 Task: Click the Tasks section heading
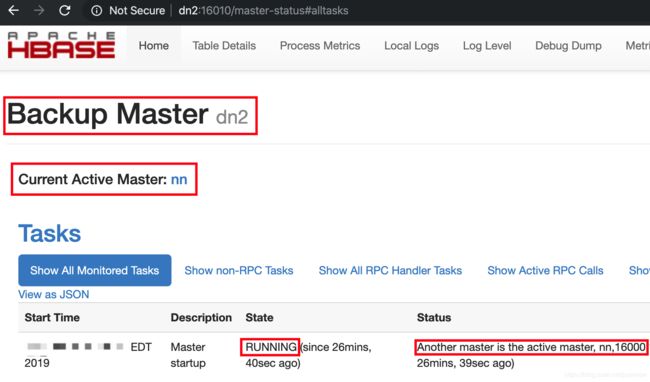[x=50, y=233]
